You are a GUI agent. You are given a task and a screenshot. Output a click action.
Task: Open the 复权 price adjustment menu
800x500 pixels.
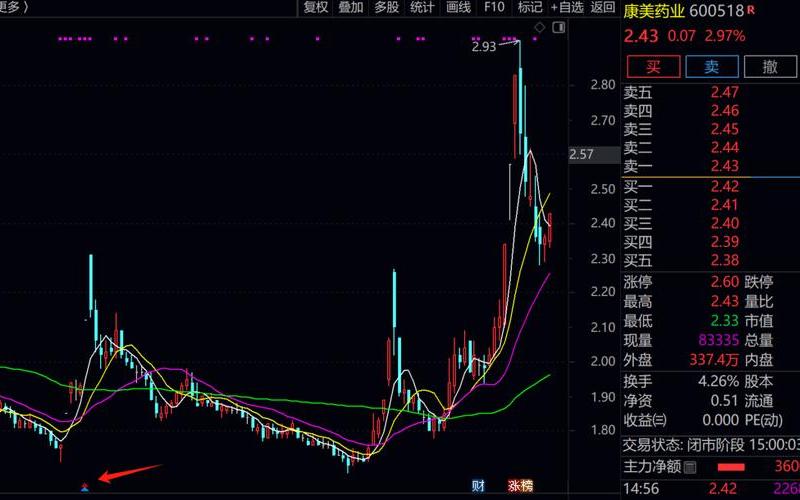pyautogui.click(x=316, y=7)
